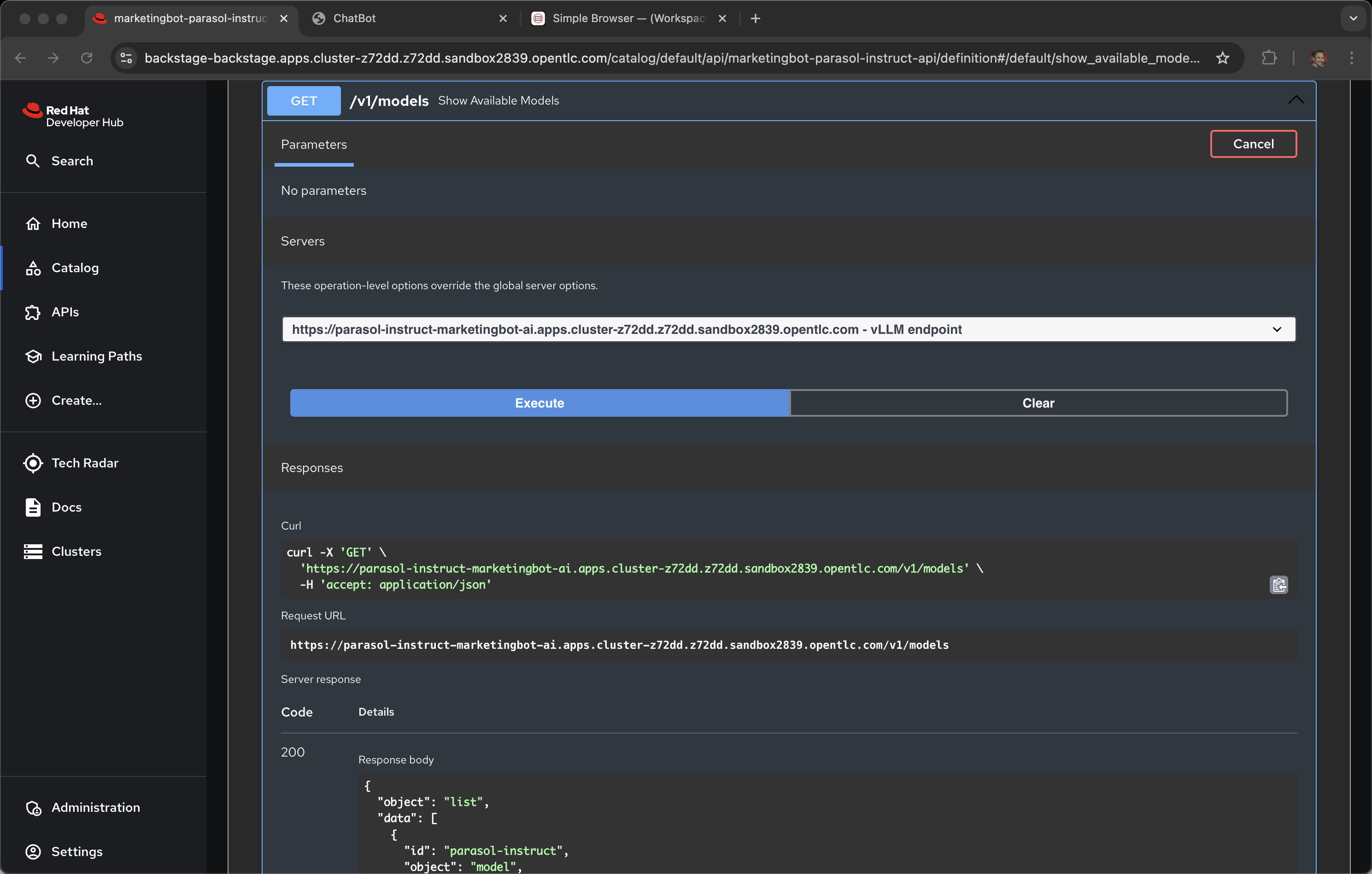This screenshot has width=1372, height=874.
Task: Click the Cancel button
Action: [x=1253, y=144]
